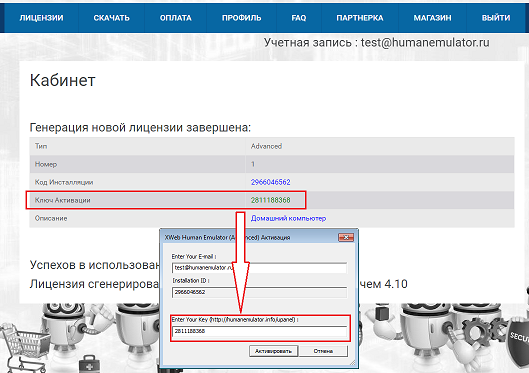Click the Ключ Активации label
Screen dimensions: 529x373
click(x=62, y=200)
